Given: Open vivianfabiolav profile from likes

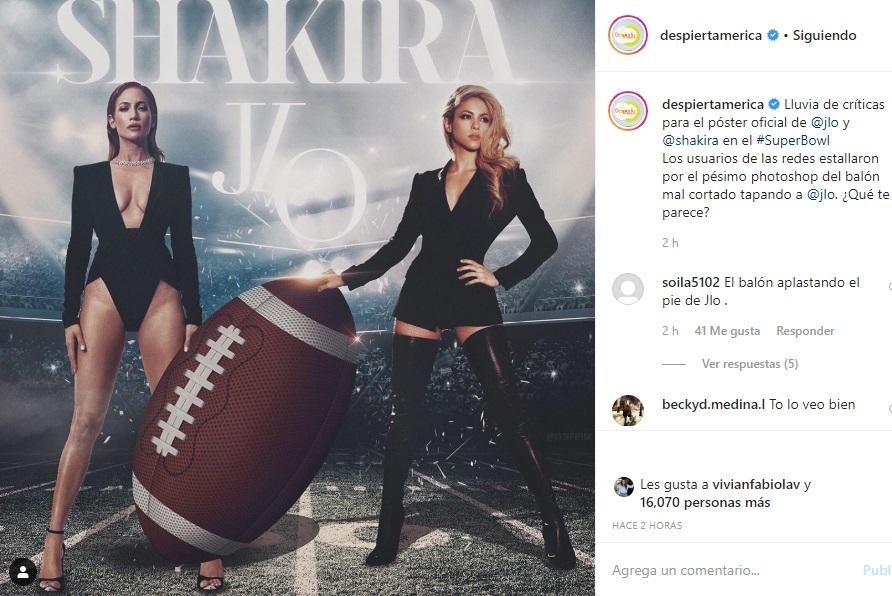Looking at the screenshot, I should [756, 485].
